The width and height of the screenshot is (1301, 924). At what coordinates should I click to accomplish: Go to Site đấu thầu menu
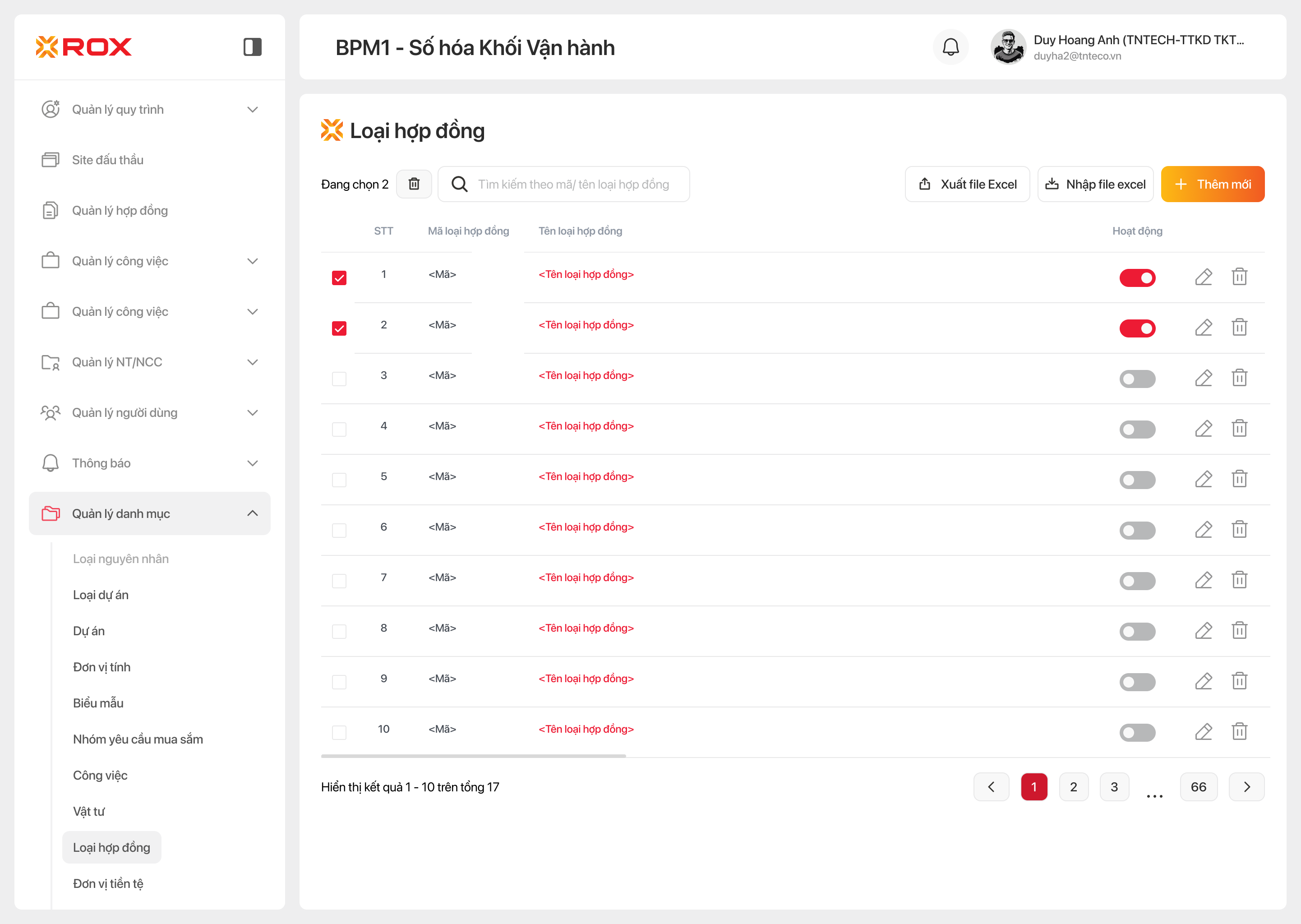click(107, 160)
